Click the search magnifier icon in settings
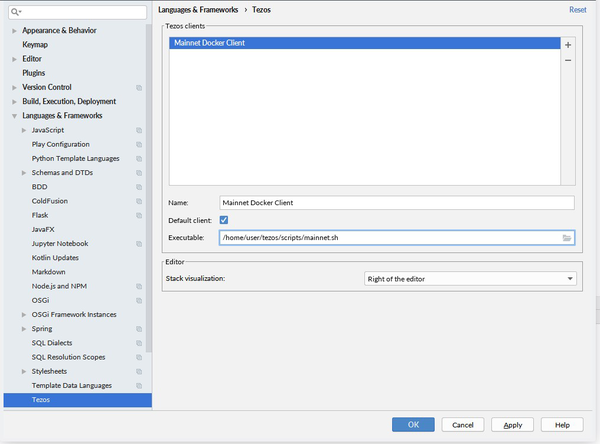 click(16, 12)
